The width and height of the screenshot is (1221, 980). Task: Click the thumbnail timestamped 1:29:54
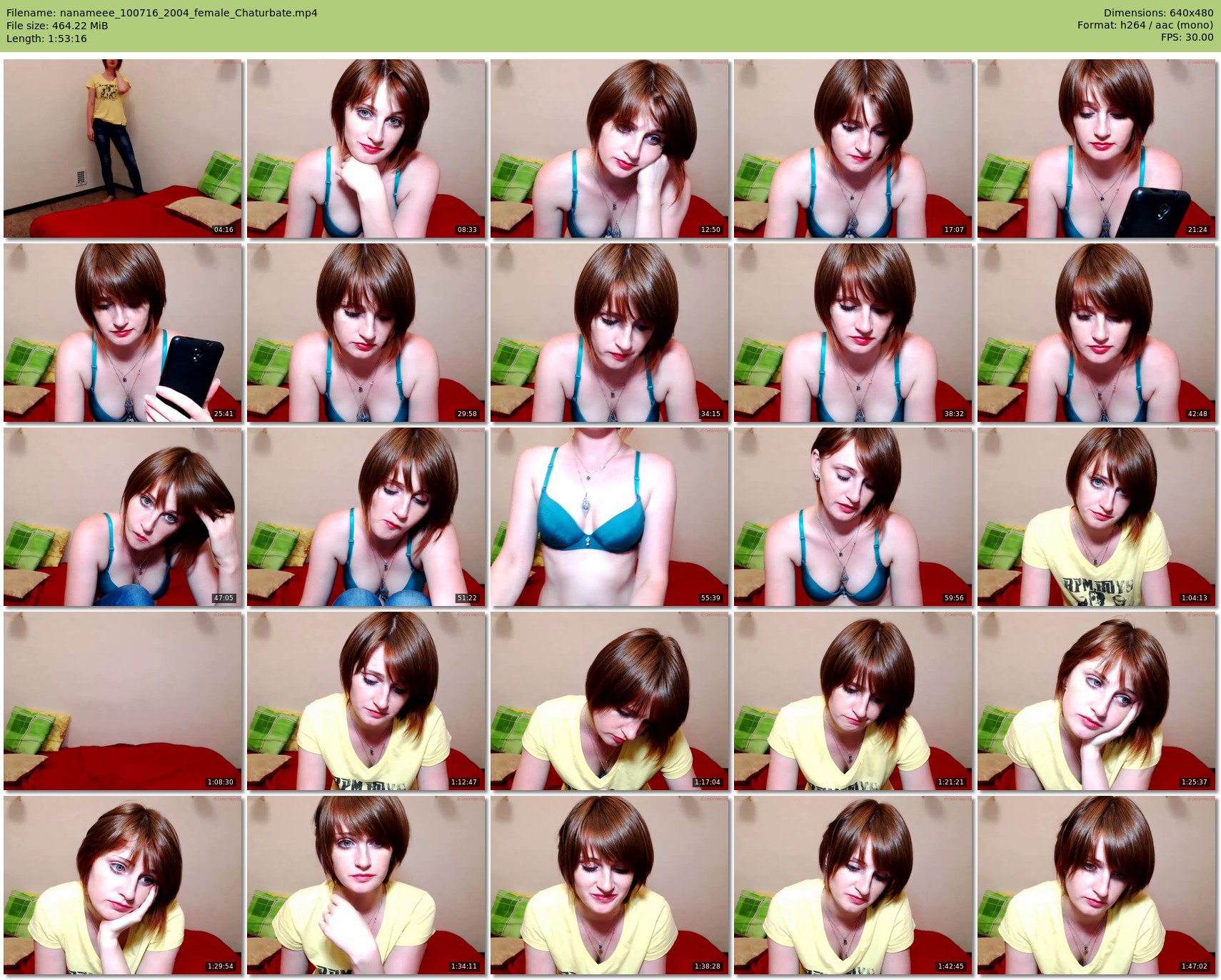pyautogui.click(x=123, y=885)
